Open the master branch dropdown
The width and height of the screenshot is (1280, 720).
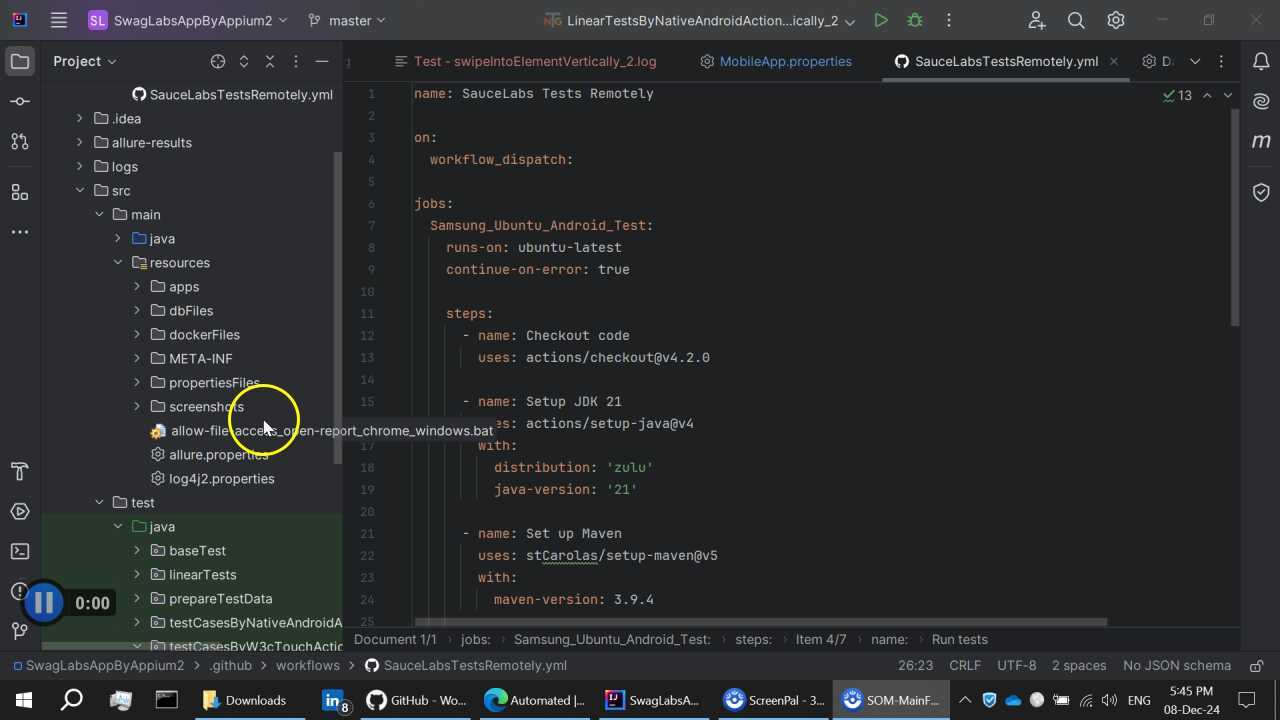[346, 20]
